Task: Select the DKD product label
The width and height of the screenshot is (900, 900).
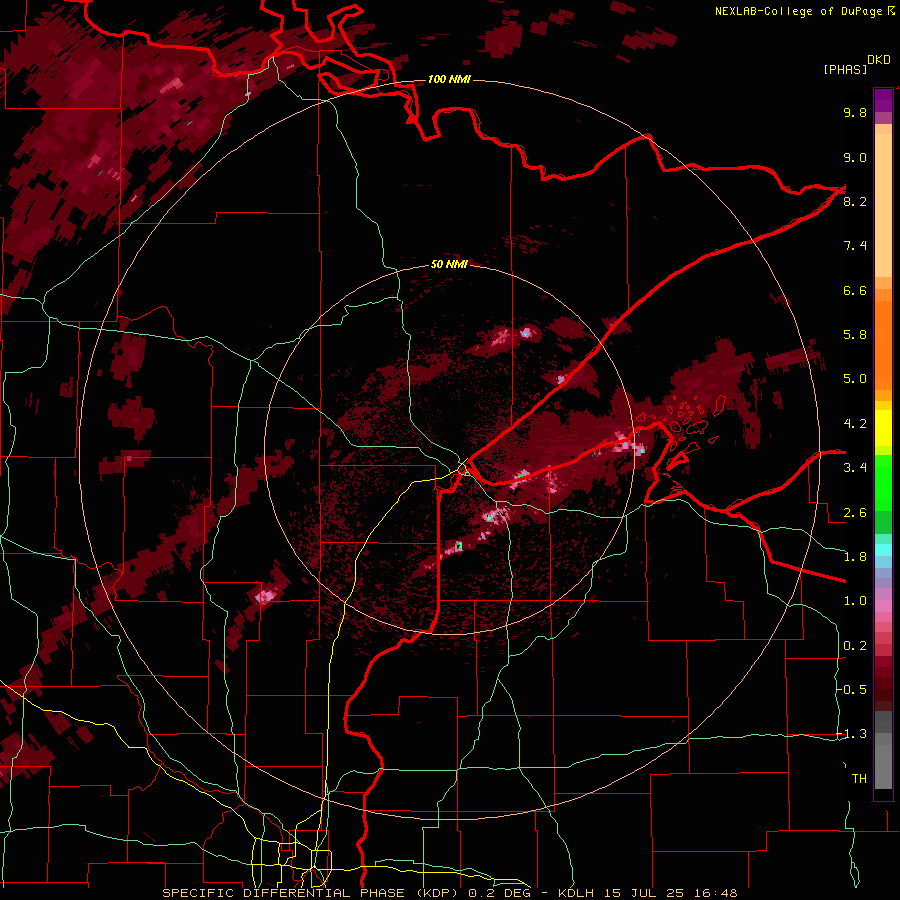Action: pyautogui.click(x=879, y=60)
